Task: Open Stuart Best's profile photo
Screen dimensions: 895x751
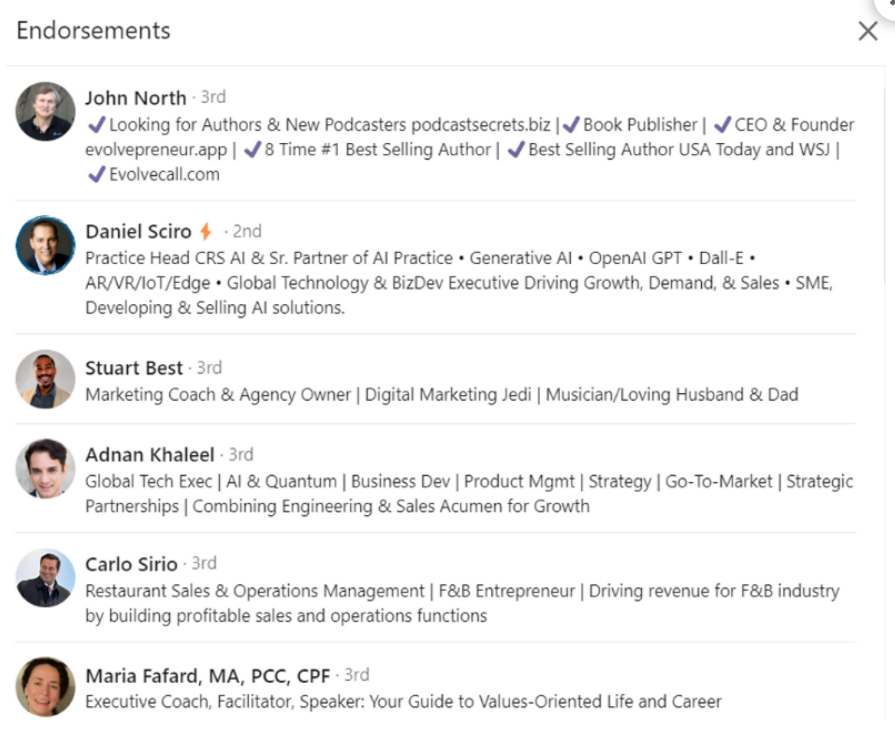Action: tap(45, 379)
